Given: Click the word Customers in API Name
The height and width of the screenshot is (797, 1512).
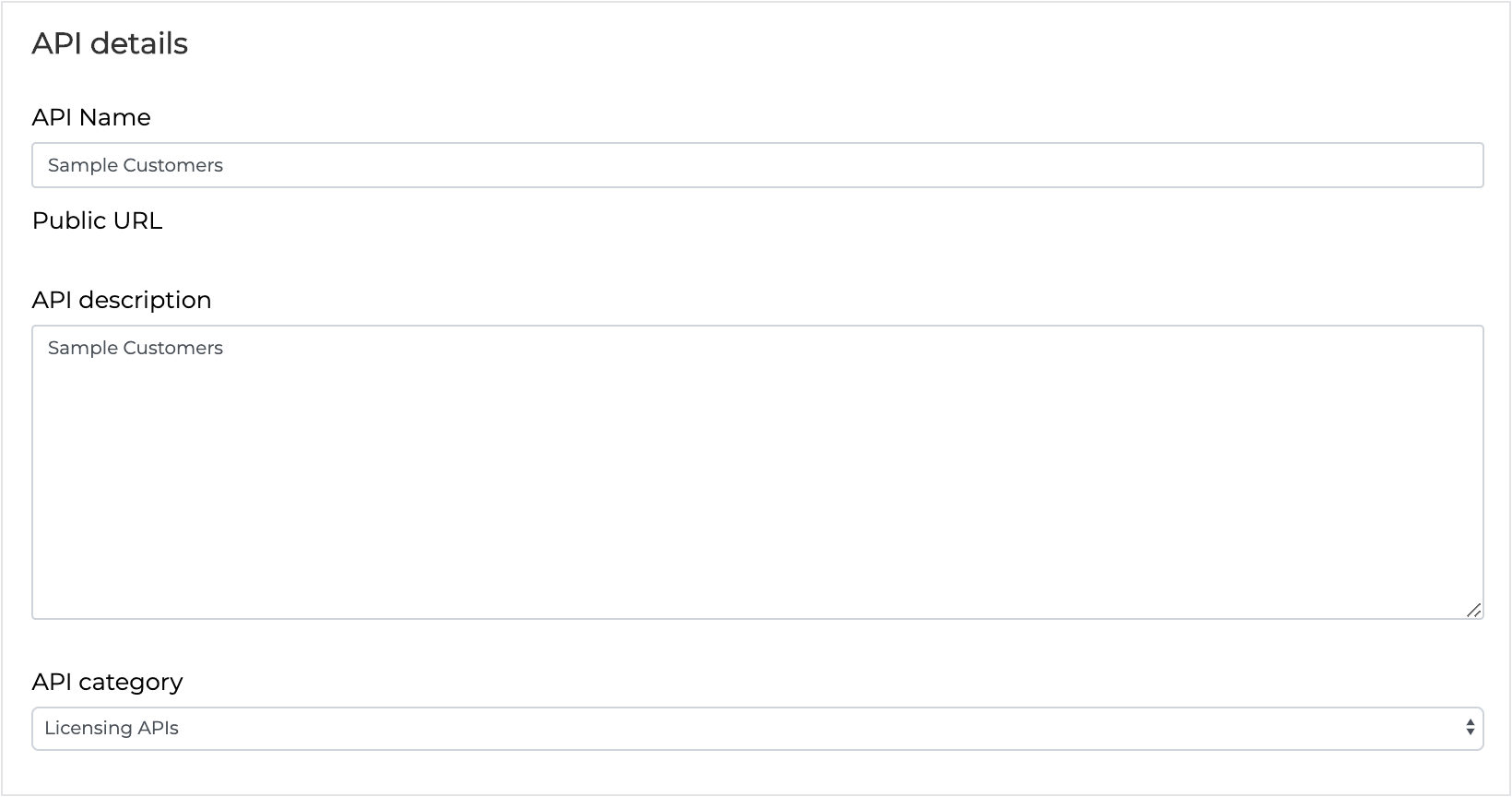Looking at the screenshot, I should tap(173, 165).
